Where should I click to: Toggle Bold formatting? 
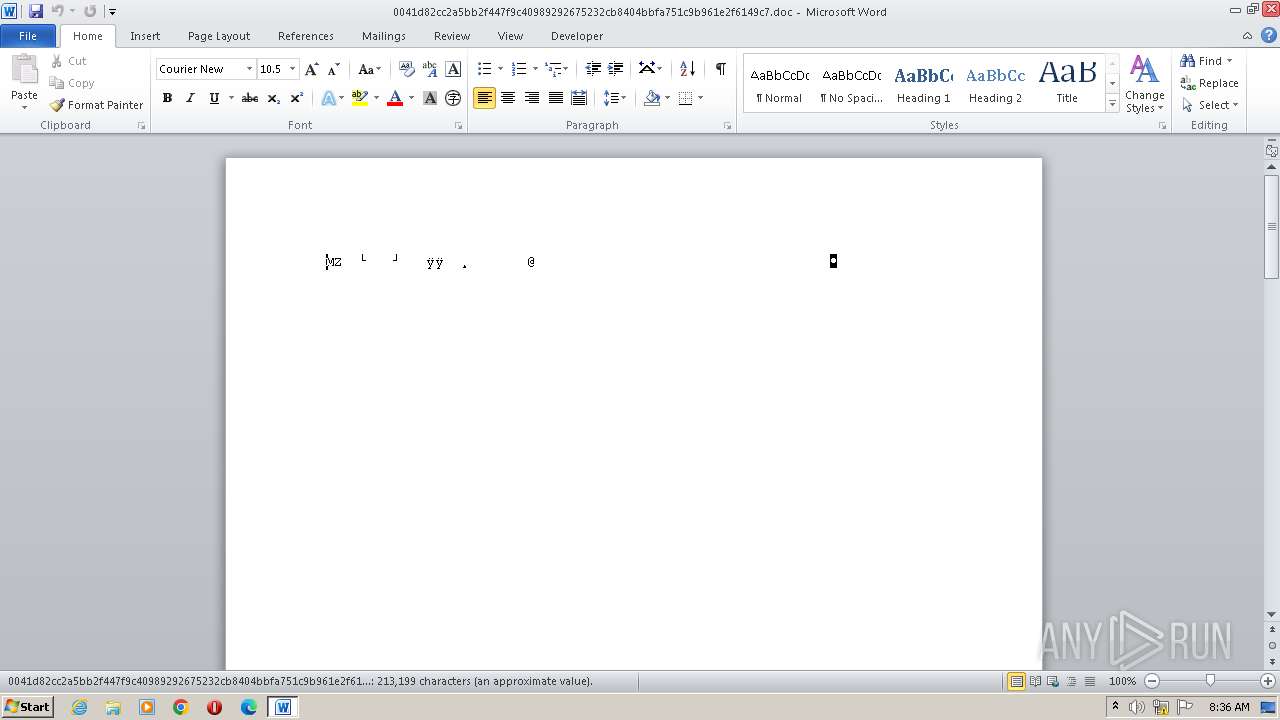(167, 98)
